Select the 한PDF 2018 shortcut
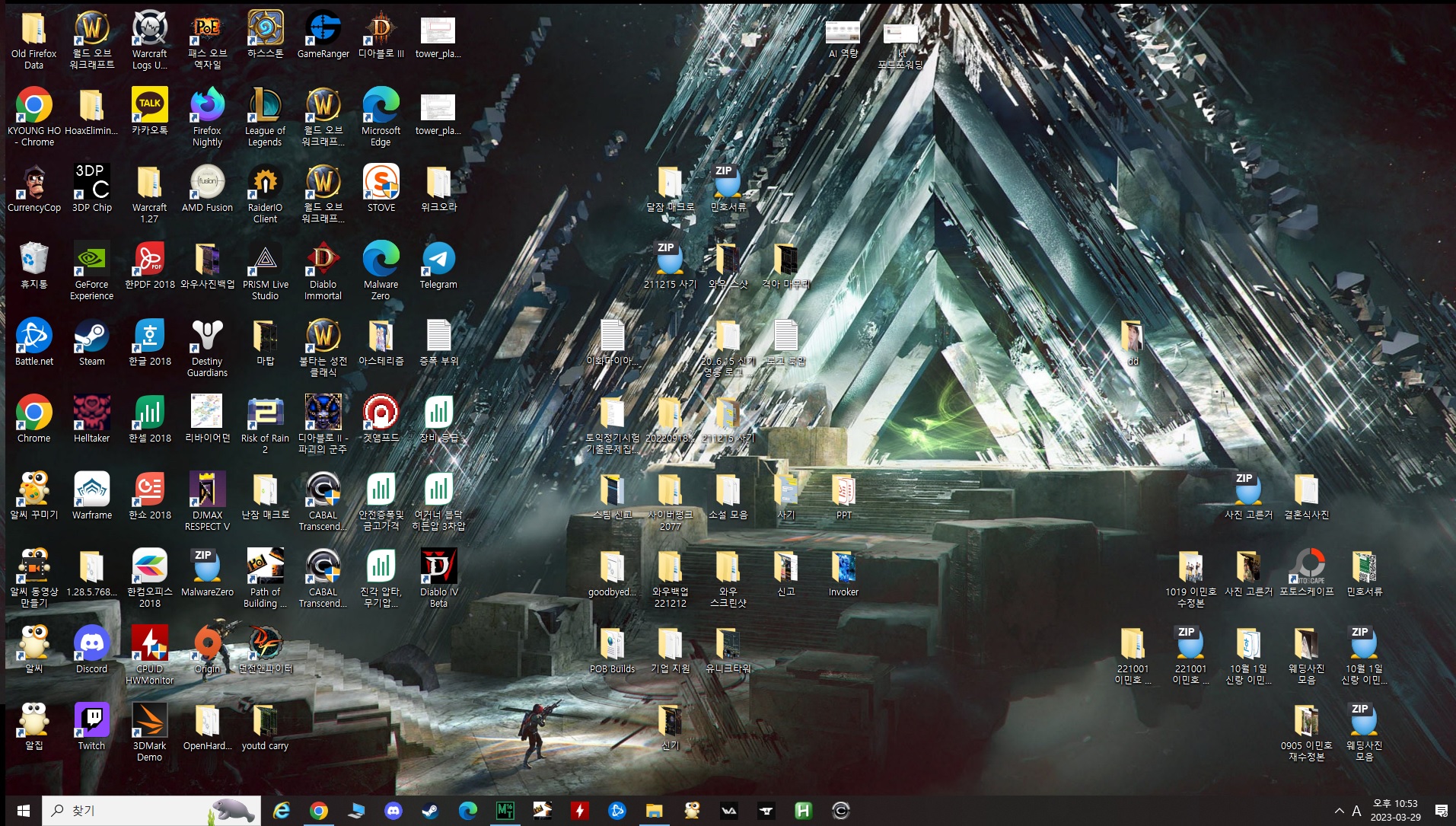 149,266
